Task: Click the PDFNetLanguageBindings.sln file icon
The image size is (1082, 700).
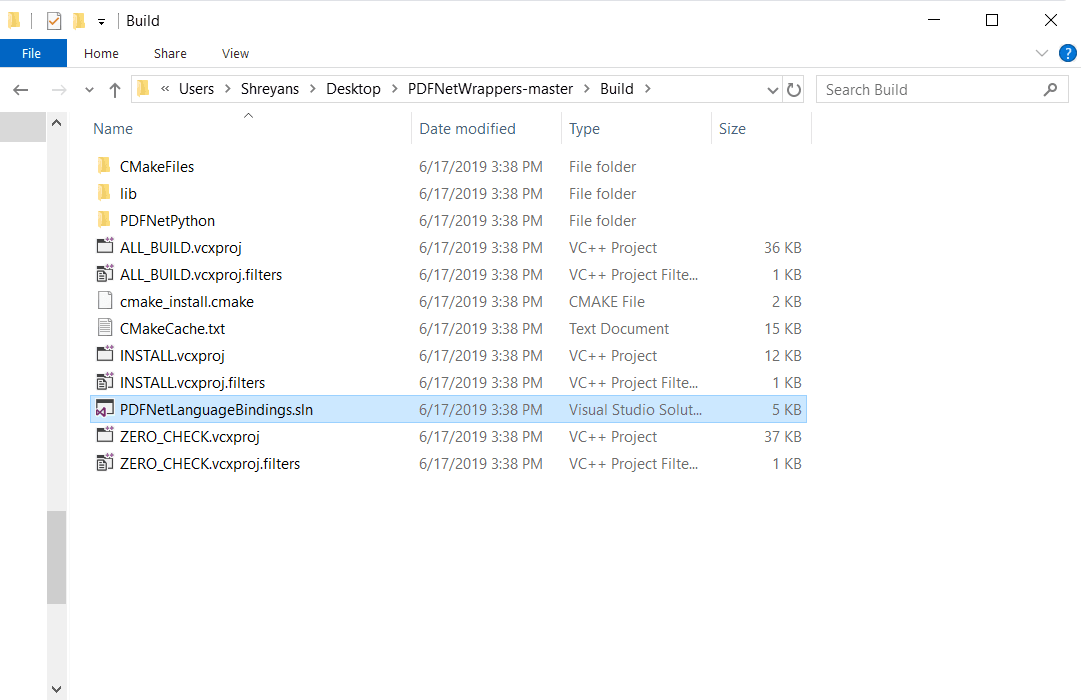Action: point(104,409)
